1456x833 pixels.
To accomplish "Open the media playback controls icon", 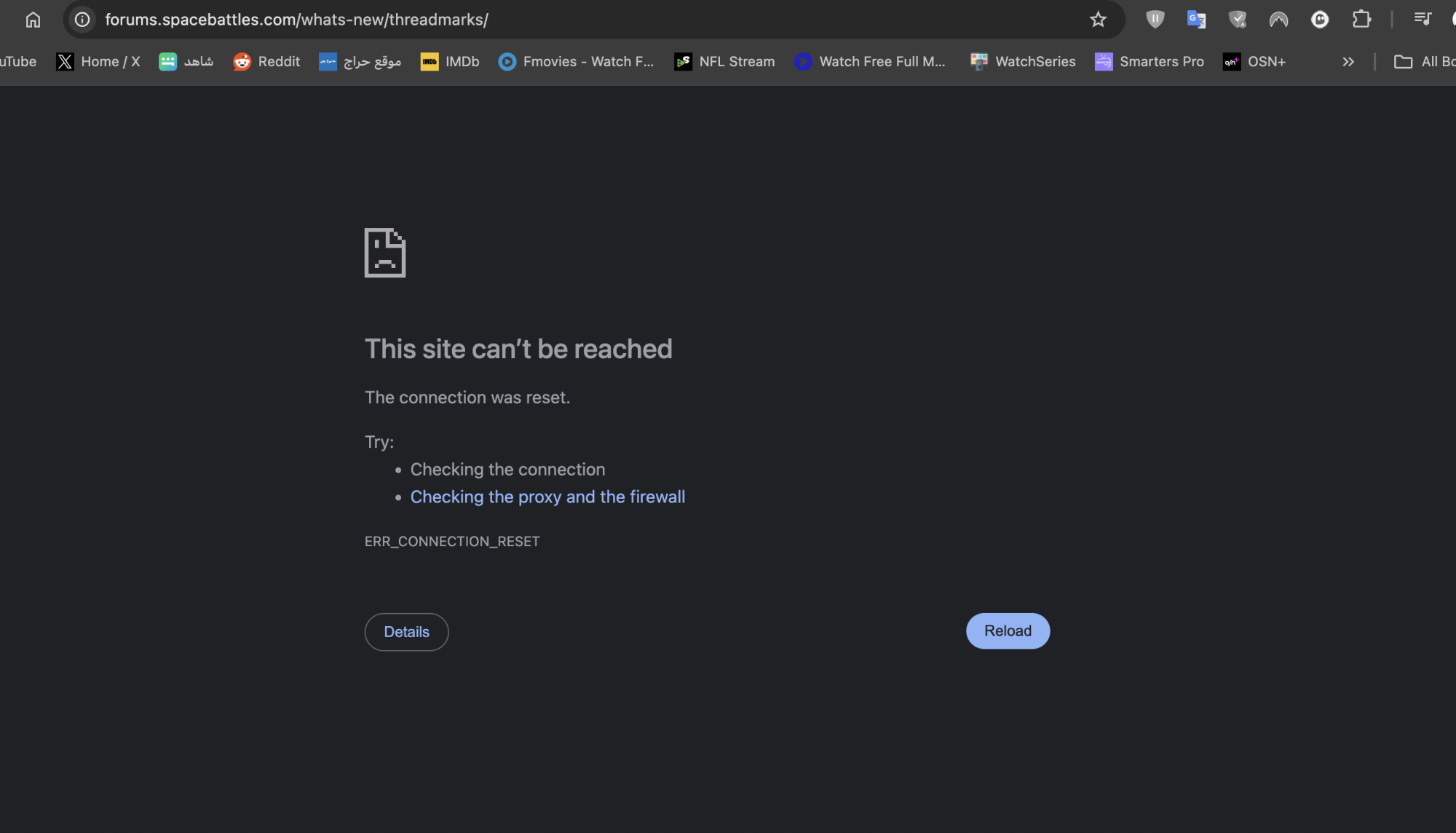I will pos(1423,20).
